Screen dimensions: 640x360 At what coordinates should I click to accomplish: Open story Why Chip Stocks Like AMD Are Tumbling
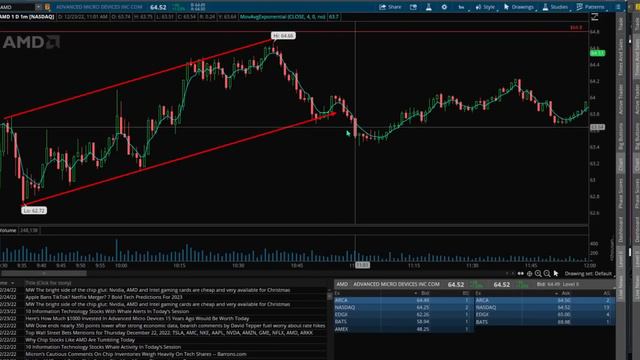80,340
